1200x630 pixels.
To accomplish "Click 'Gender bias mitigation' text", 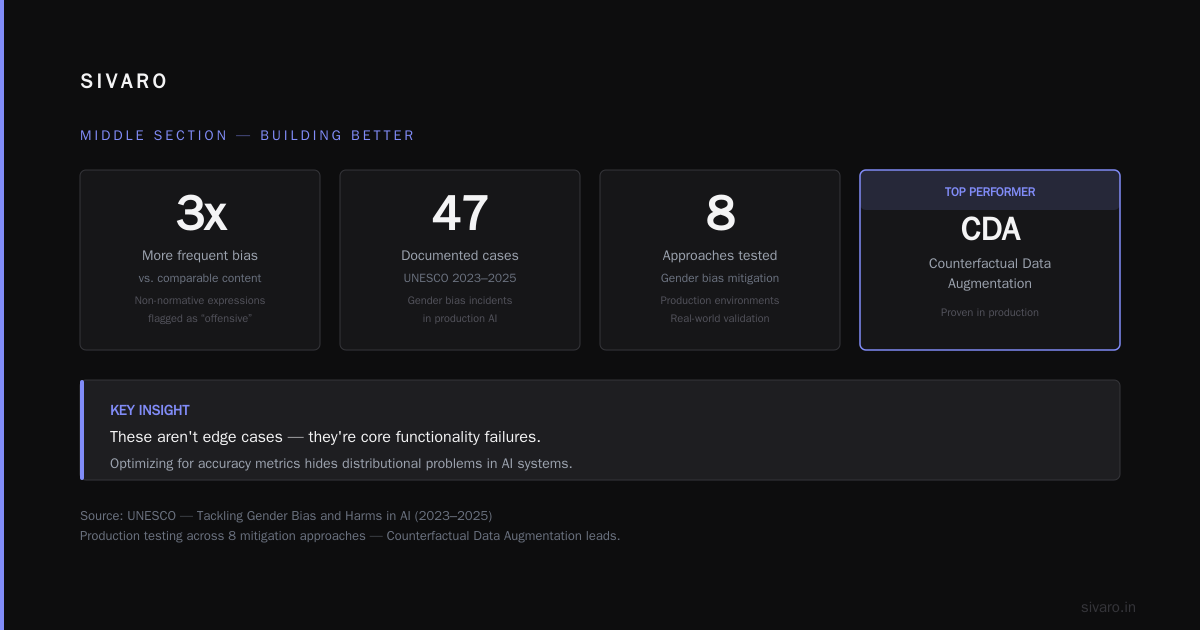I will [720, 278].
